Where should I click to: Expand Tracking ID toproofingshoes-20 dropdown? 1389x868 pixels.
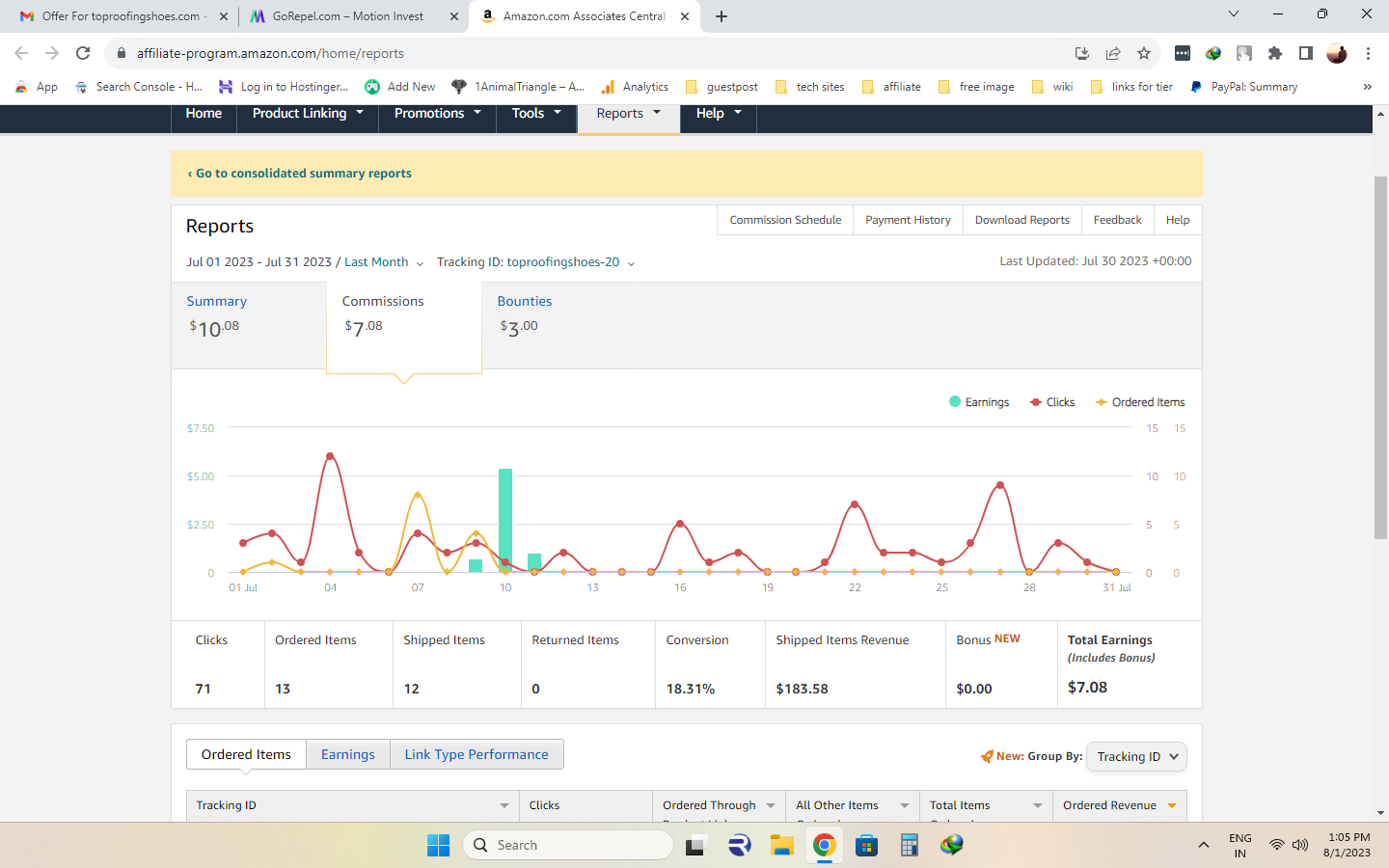[x=536, y=262]
